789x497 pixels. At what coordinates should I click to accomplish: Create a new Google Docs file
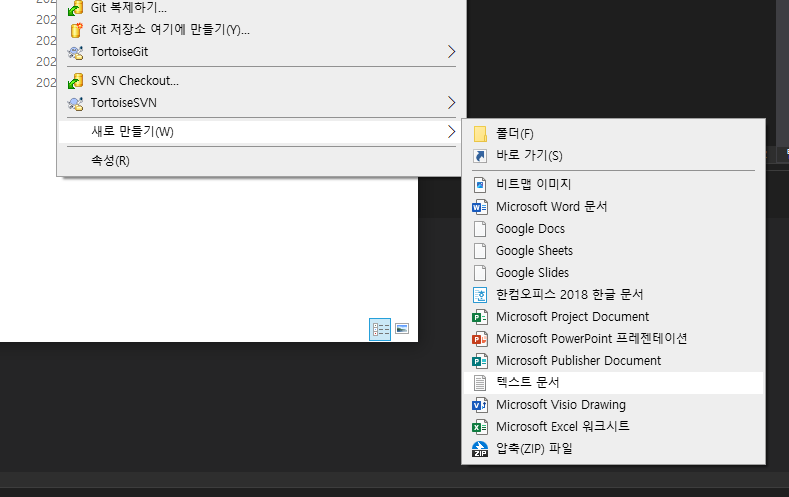coord(613,229)
